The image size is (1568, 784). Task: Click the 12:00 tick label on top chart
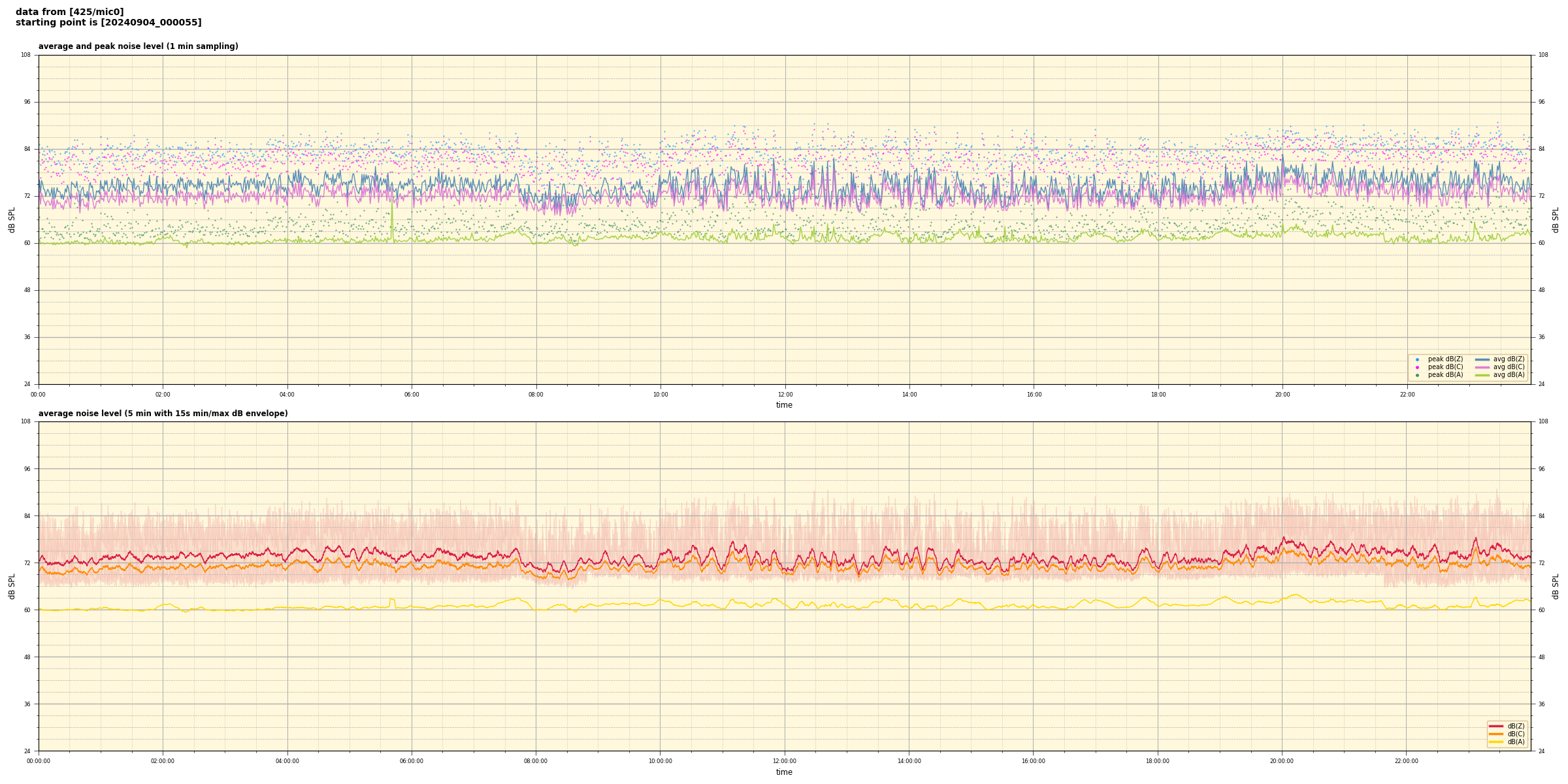coord(785,395)
